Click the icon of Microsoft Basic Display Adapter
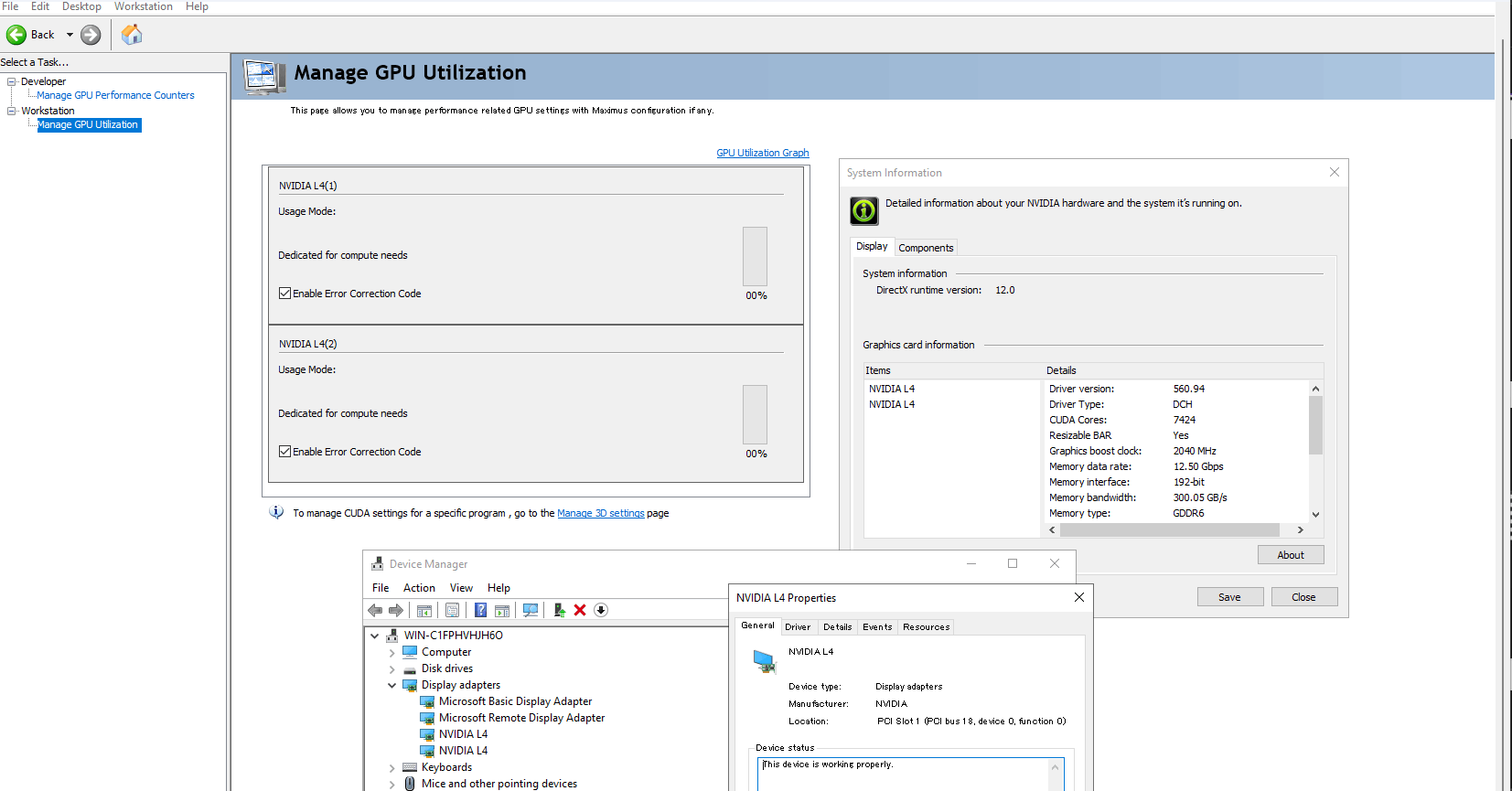The width and height of the screenshot is (1512, 791). coord(427,701)
